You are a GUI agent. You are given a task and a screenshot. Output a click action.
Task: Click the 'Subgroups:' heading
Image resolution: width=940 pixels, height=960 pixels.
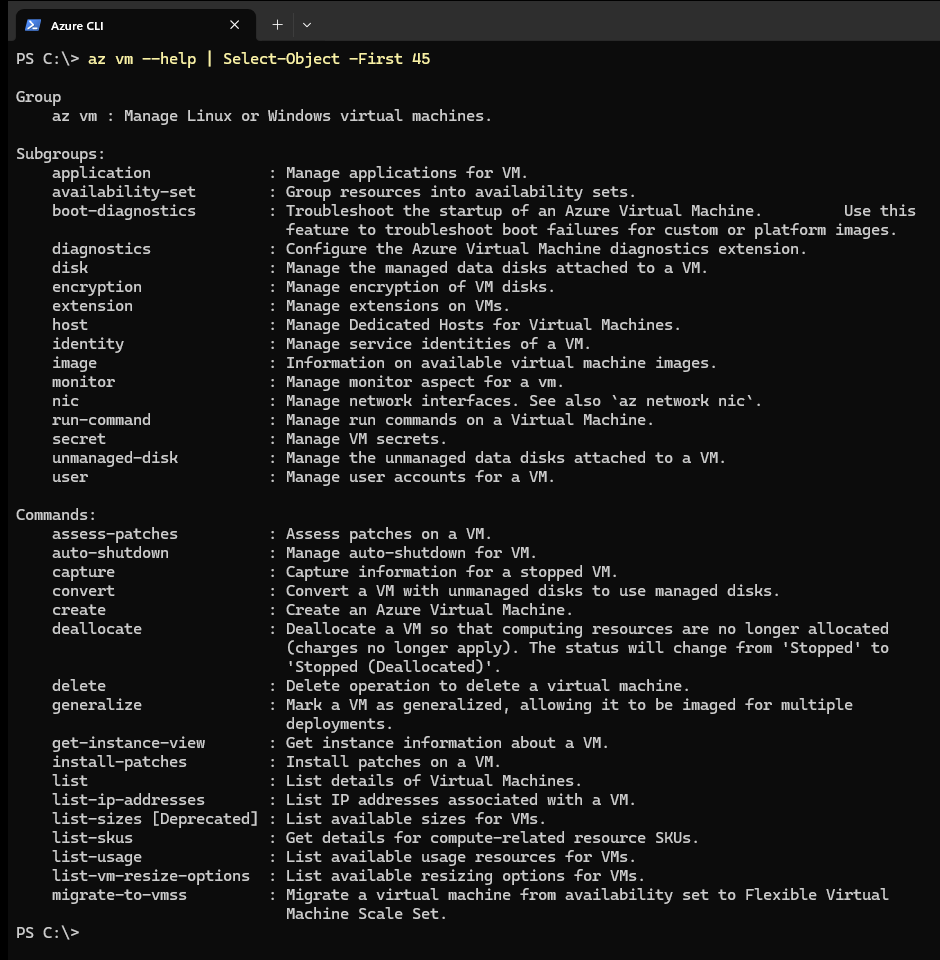61,154
